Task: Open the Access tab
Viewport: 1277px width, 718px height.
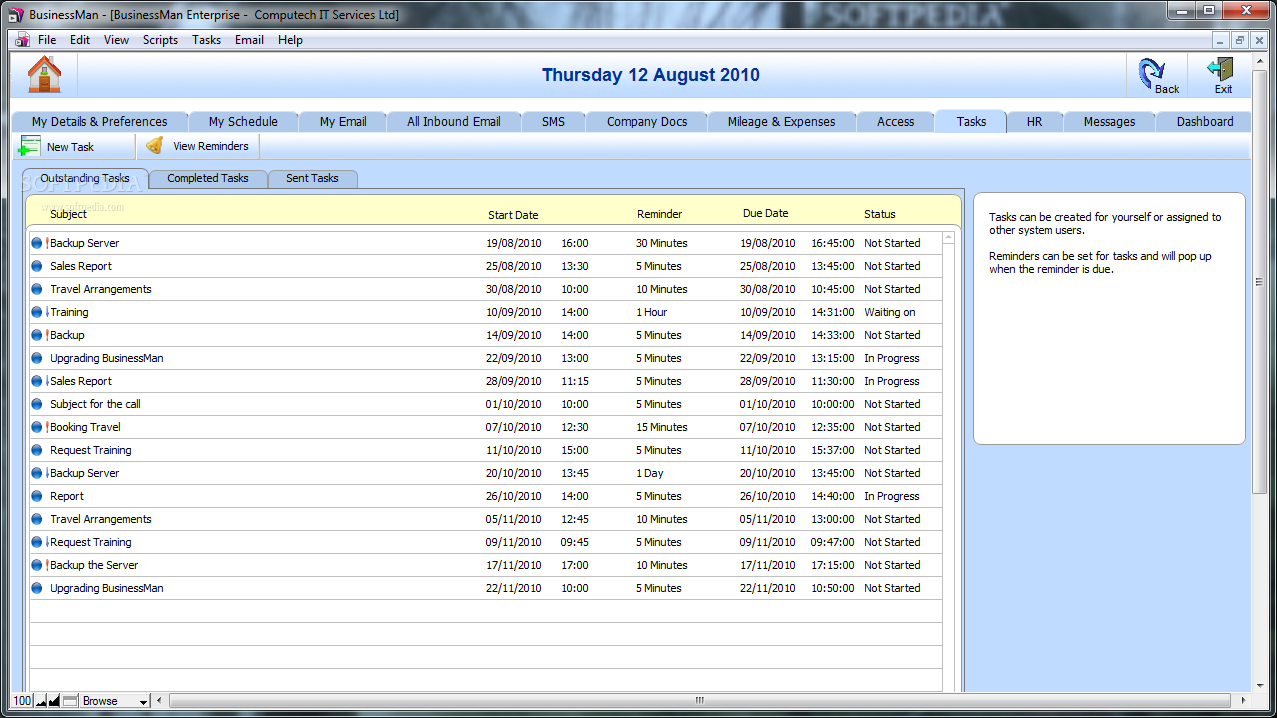Action: click(896, 121)
